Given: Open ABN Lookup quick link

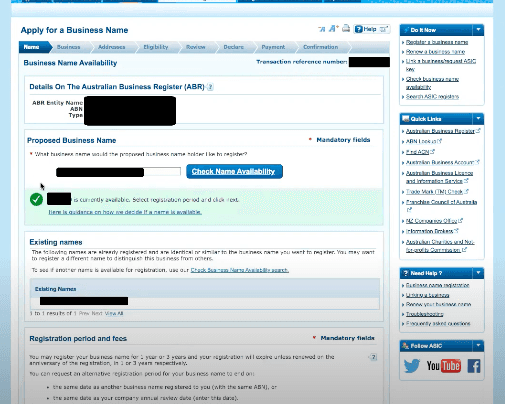Looking at the screenshot, I should tap(421, 141).
